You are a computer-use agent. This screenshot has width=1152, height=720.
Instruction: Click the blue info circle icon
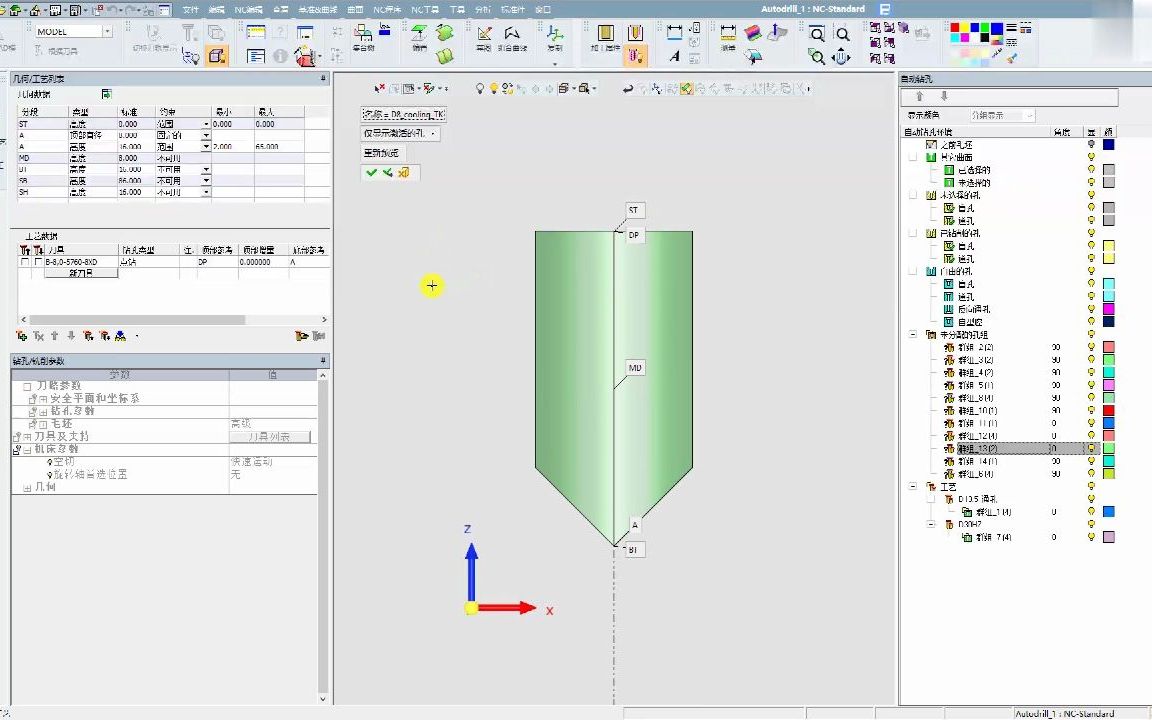(x=281, y=57)
